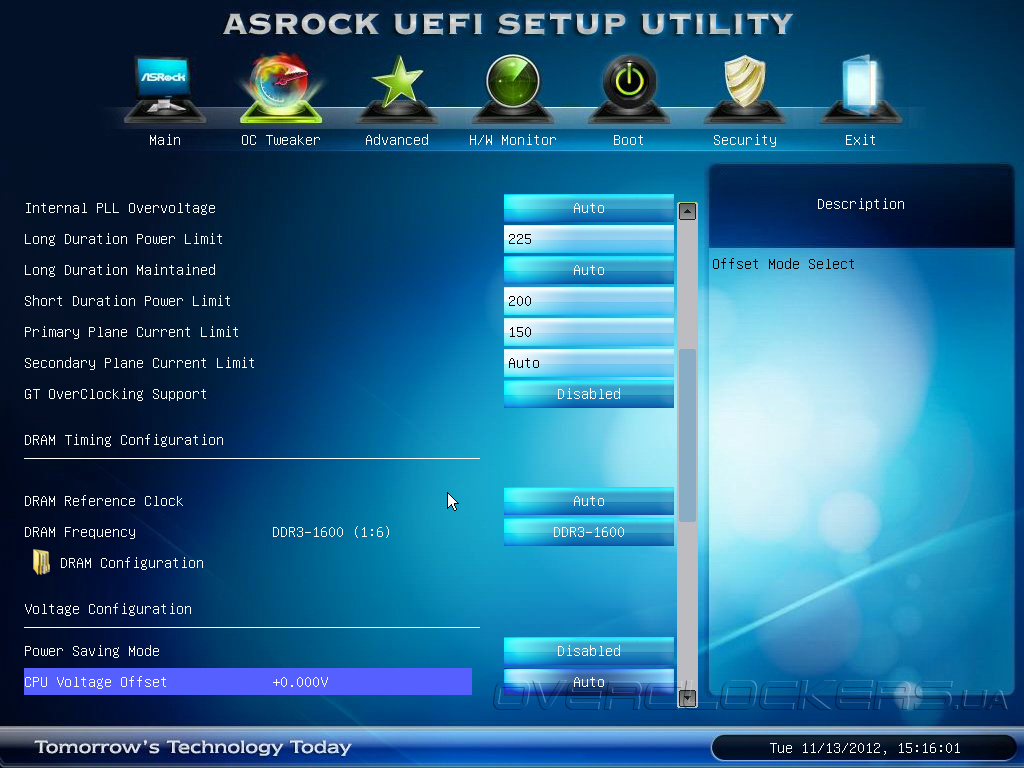Open the Advanced star icon
Image resolution: width=1024 pixels, height=768 pixels.
[397, 89]
